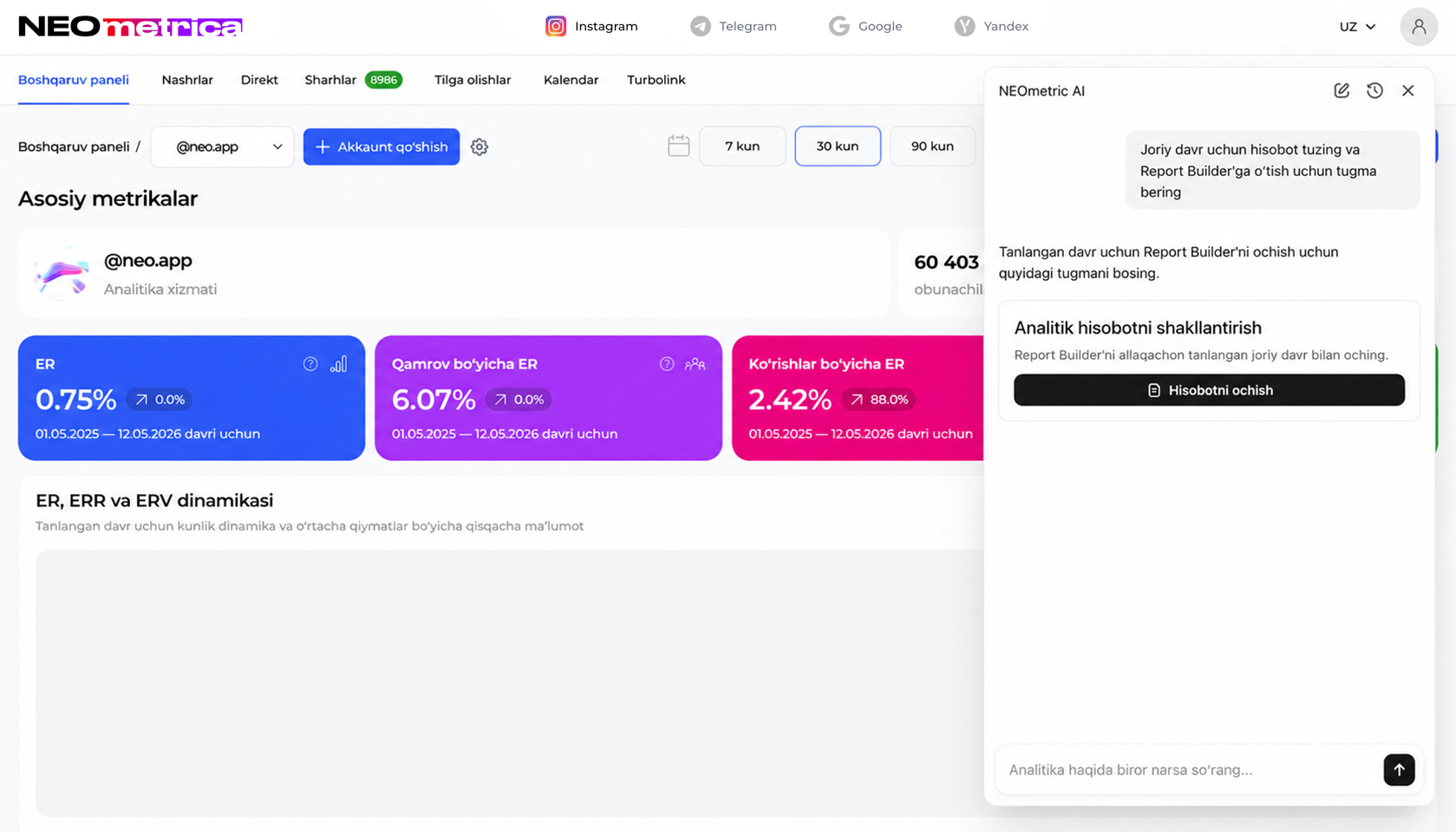
Task: Click the NEOmetrica logo
Action: pos(130,26)
